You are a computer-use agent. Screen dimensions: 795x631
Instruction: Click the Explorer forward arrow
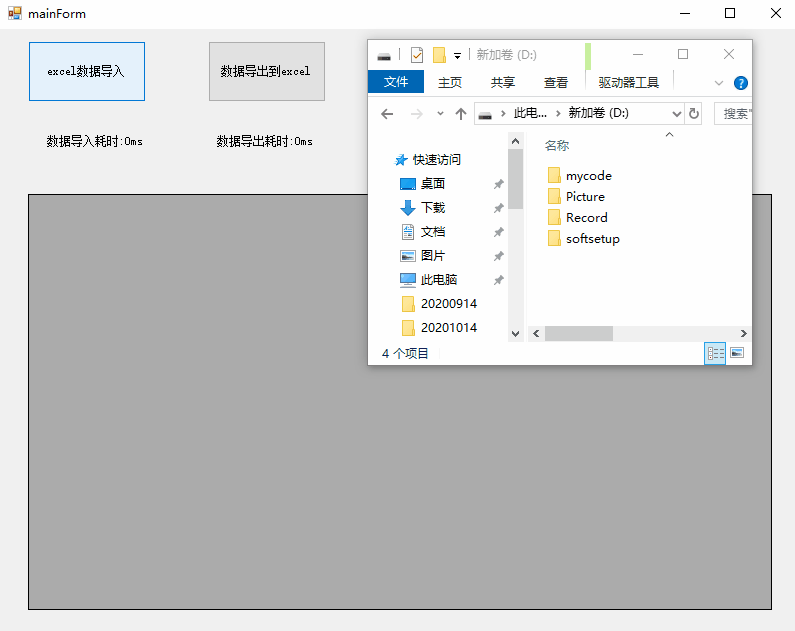[x=417, y=114]
